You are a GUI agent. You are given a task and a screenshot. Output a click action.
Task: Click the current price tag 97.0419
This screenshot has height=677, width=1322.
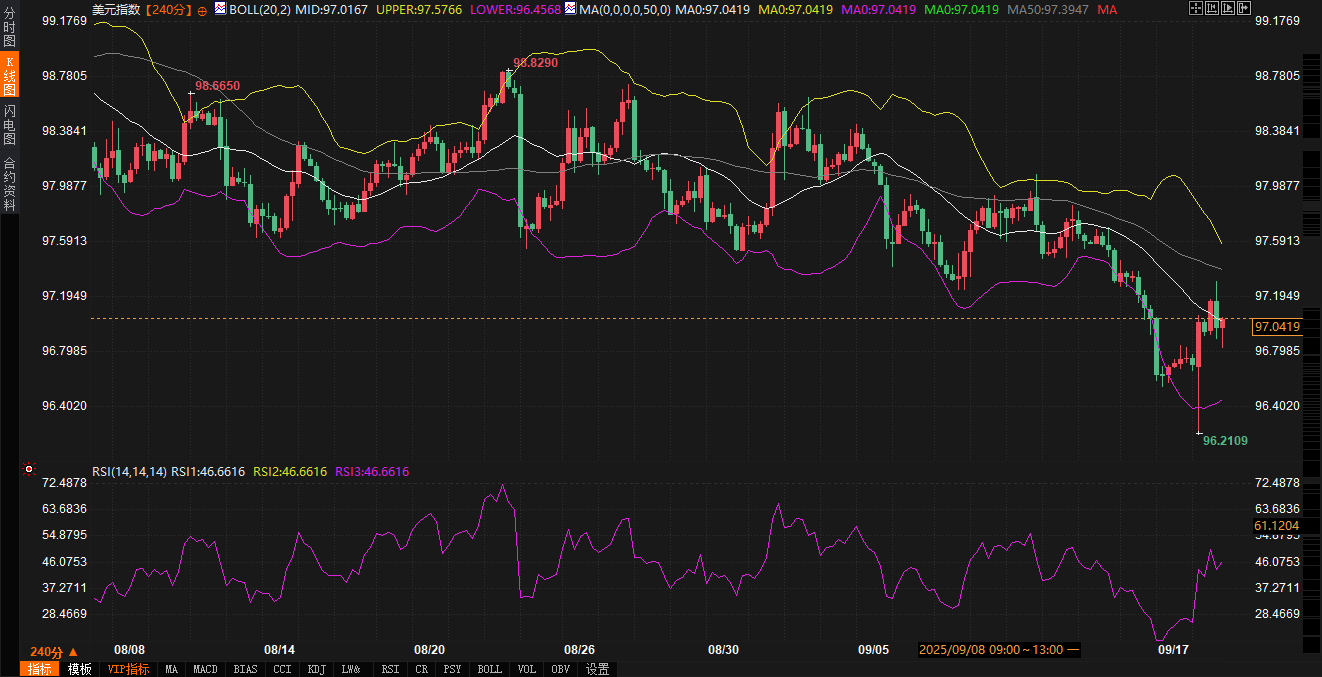[x=1277, y=327]
